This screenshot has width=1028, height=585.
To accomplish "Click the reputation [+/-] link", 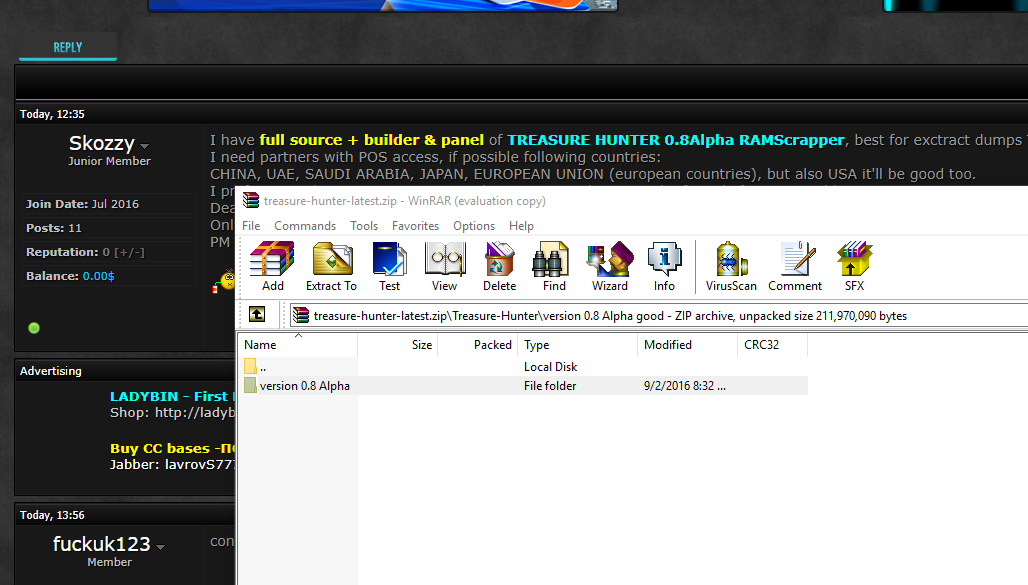I will [129, 252].
